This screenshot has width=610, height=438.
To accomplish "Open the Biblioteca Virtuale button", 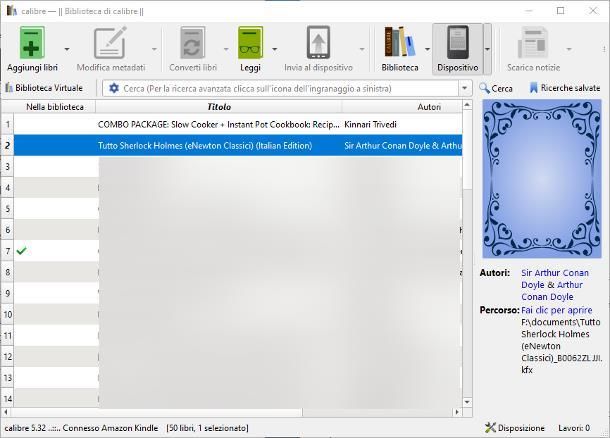I will [44, 88].
